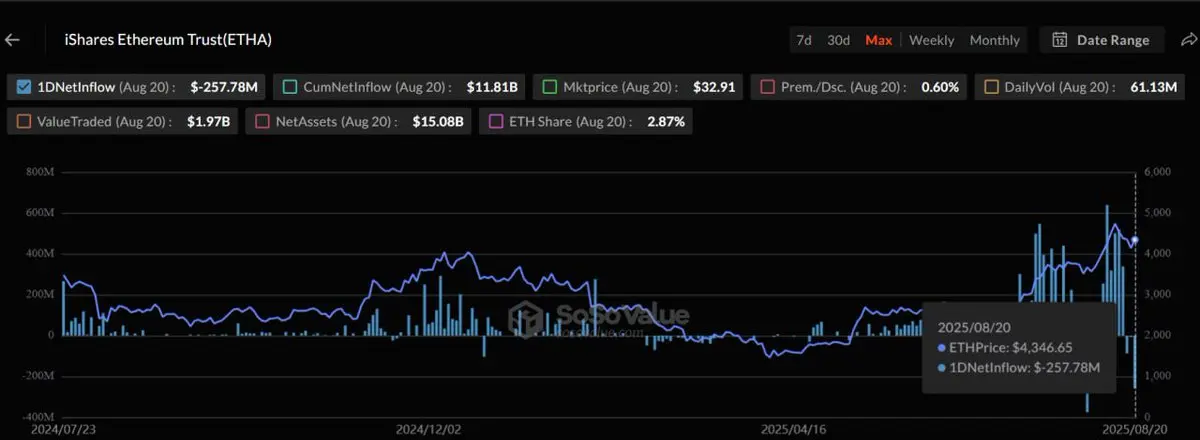Open the share arrow icon

[x=1188, y=40]
